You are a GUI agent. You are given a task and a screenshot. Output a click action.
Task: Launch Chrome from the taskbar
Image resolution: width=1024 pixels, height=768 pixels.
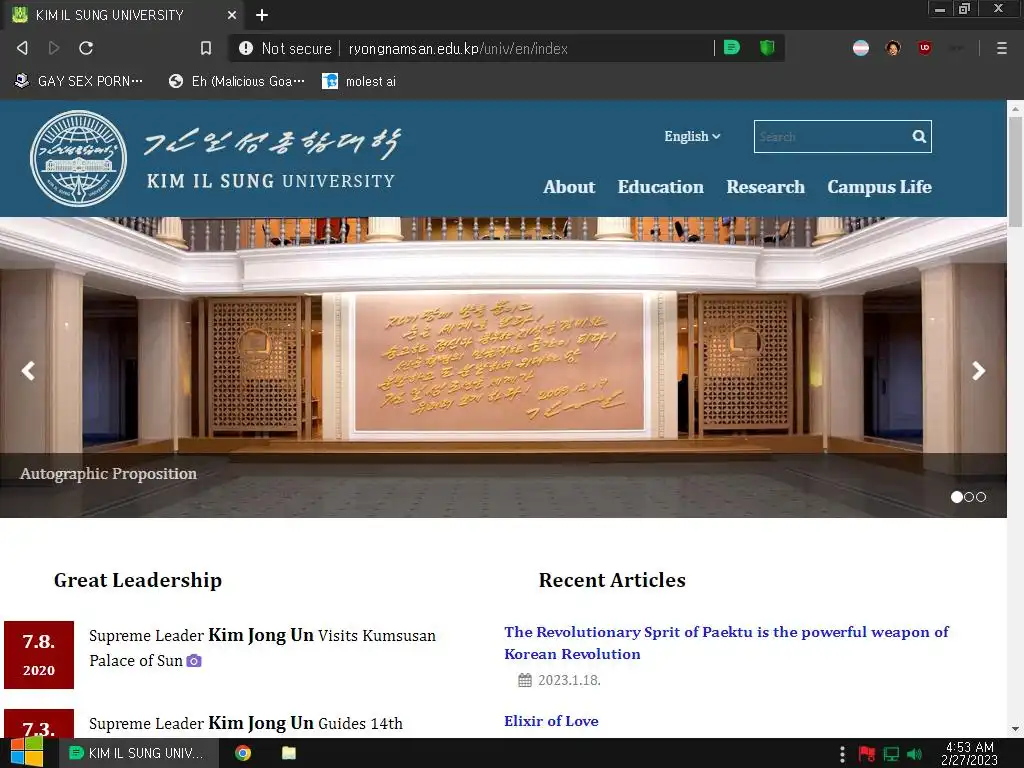point(243,753)
